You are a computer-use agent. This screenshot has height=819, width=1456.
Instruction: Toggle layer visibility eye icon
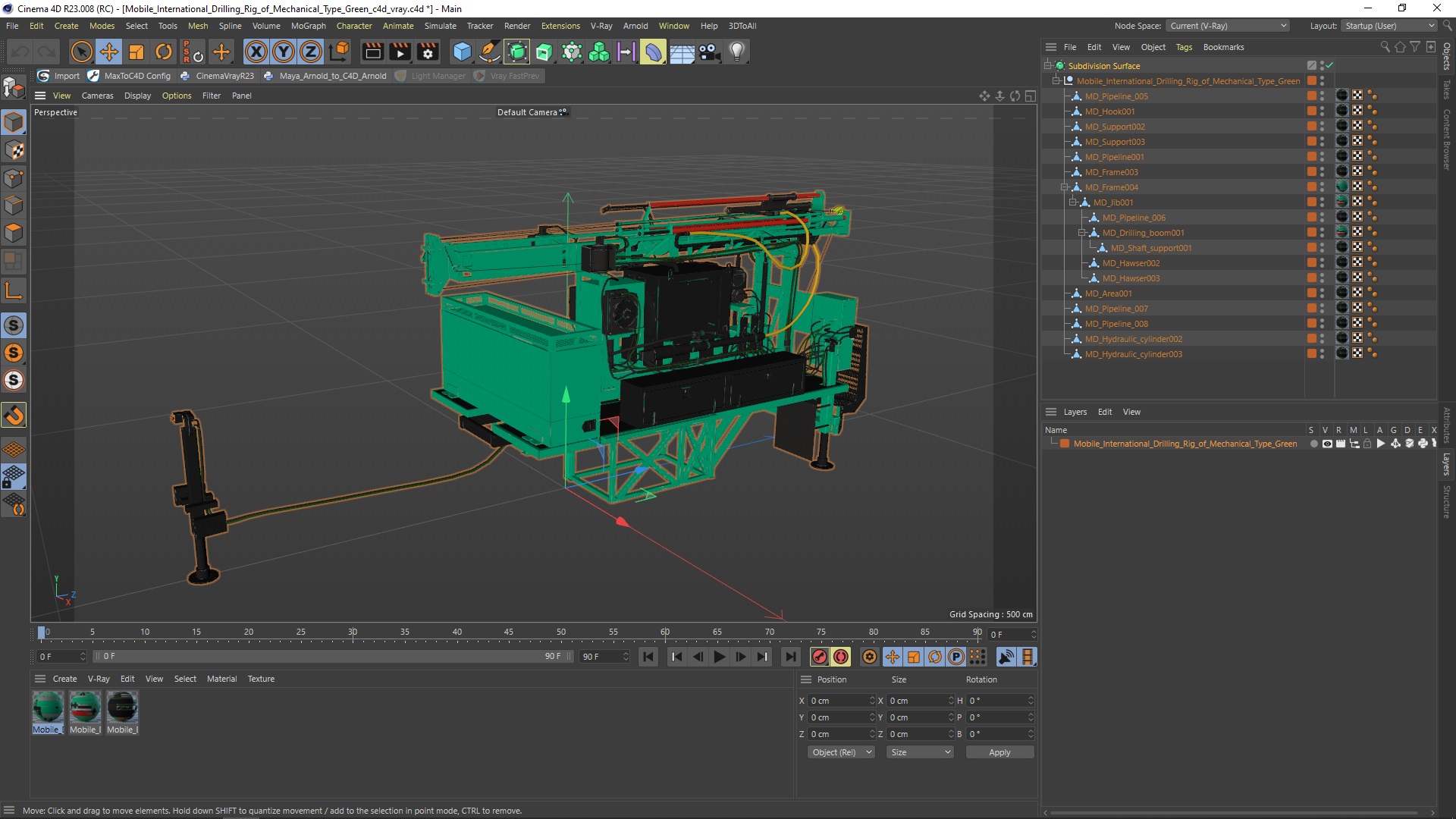point(1327,444)
